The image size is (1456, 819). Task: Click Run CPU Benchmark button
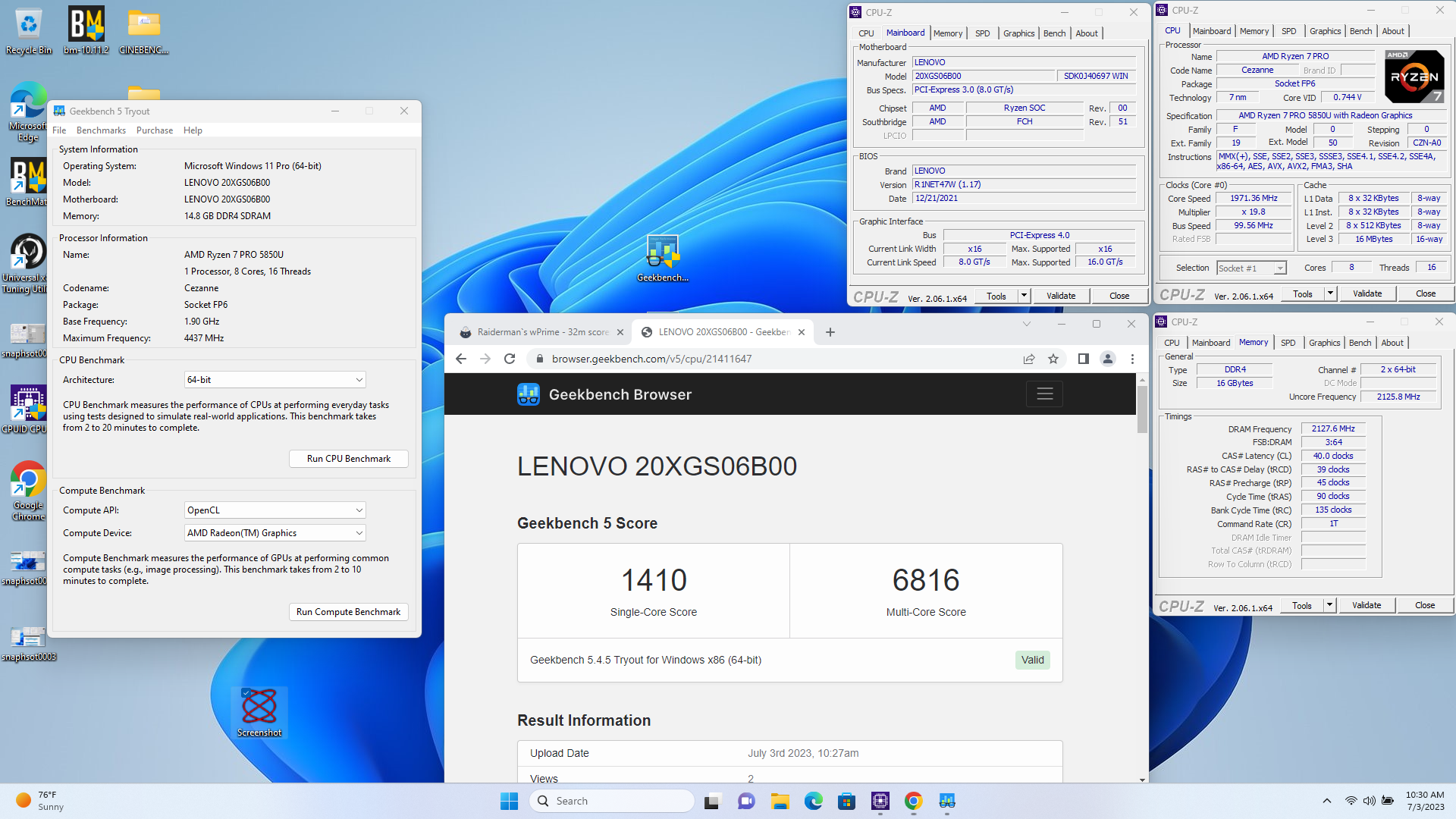(349, 459)
